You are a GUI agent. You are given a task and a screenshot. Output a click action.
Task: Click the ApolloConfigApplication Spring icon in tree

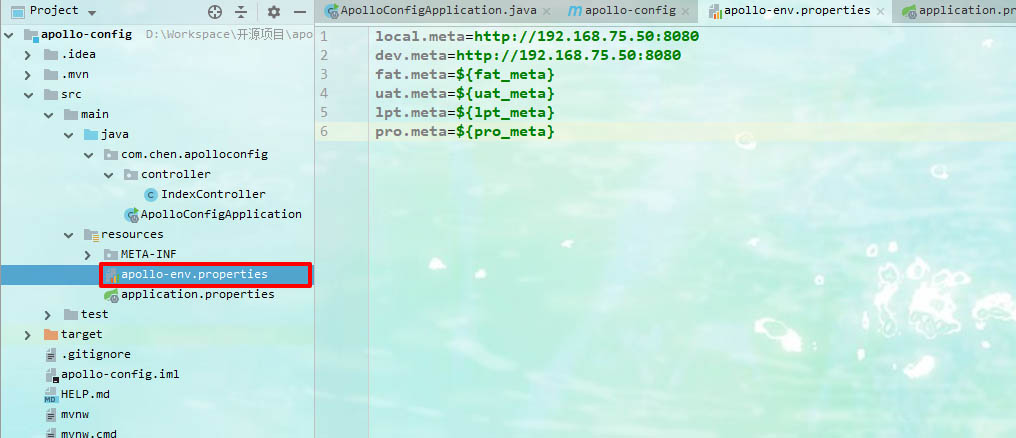coord(132,214)
